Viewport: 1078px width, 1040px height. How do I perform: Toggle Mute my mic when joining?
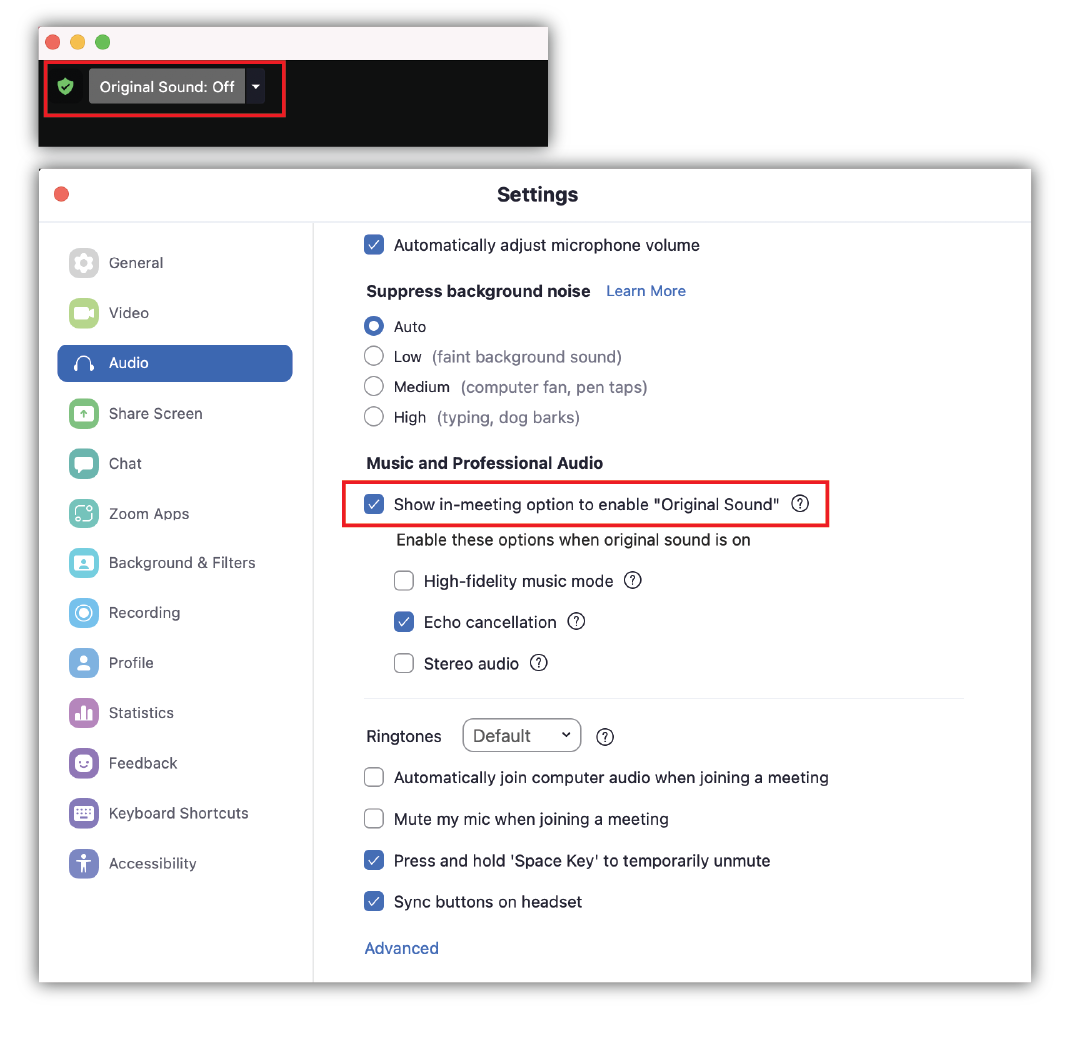374,819
